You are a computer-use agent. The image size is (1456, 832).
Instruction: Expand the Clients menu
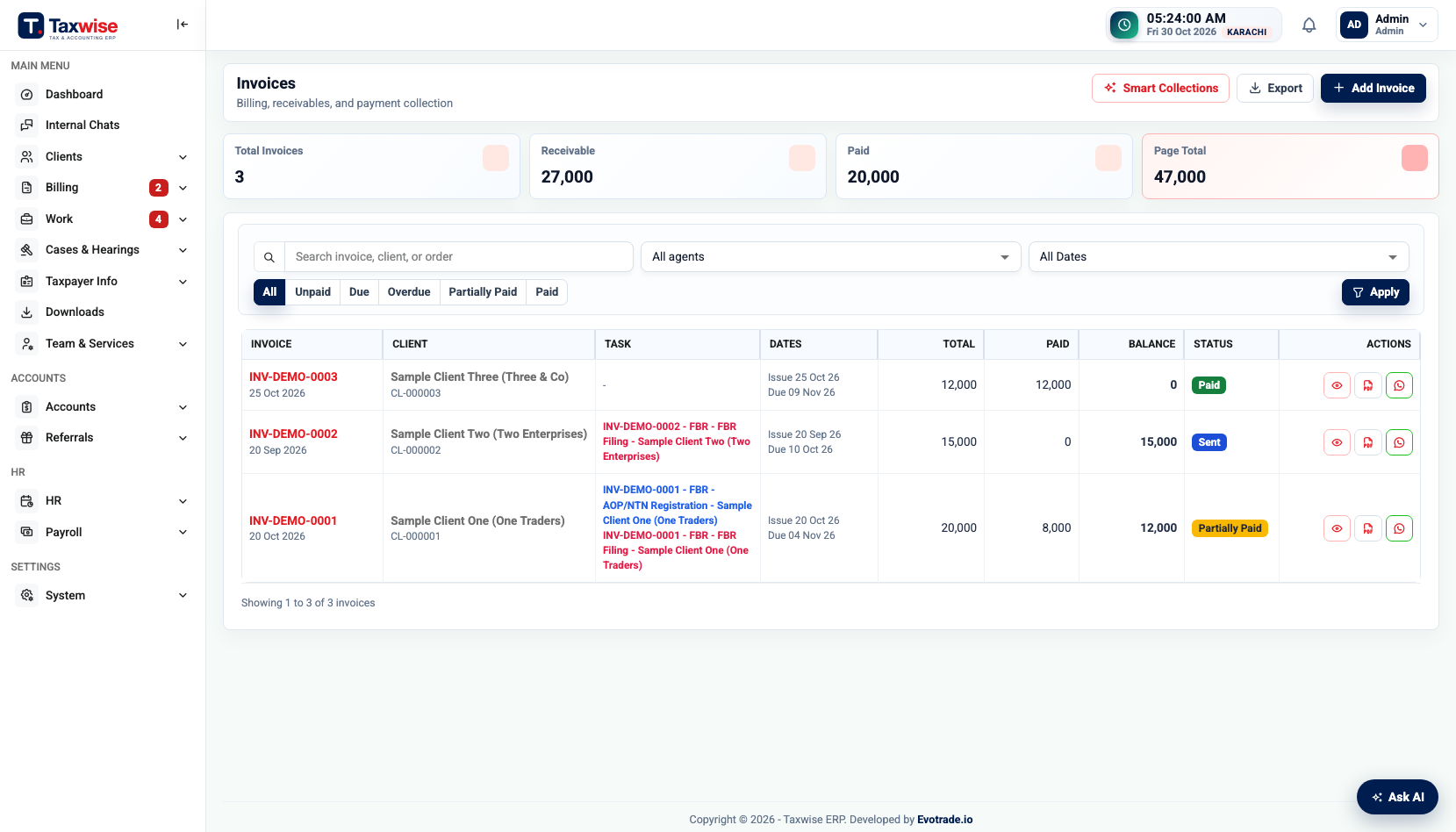coord(103,157)
